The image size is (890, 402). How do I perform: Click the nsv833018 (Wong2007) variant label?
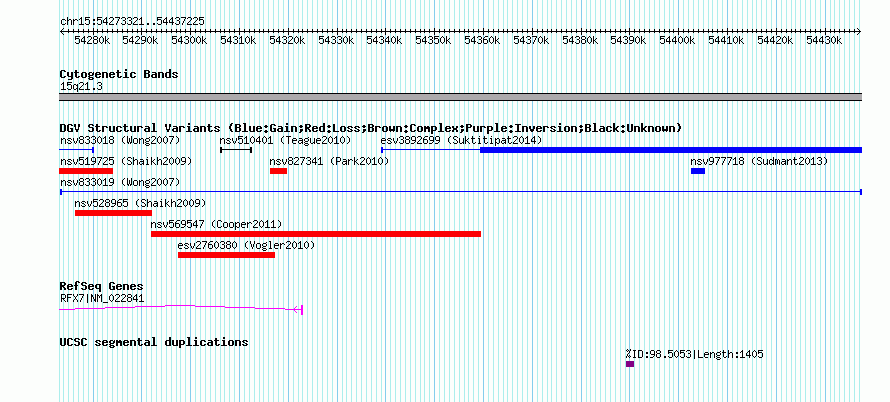click(120, 140)
